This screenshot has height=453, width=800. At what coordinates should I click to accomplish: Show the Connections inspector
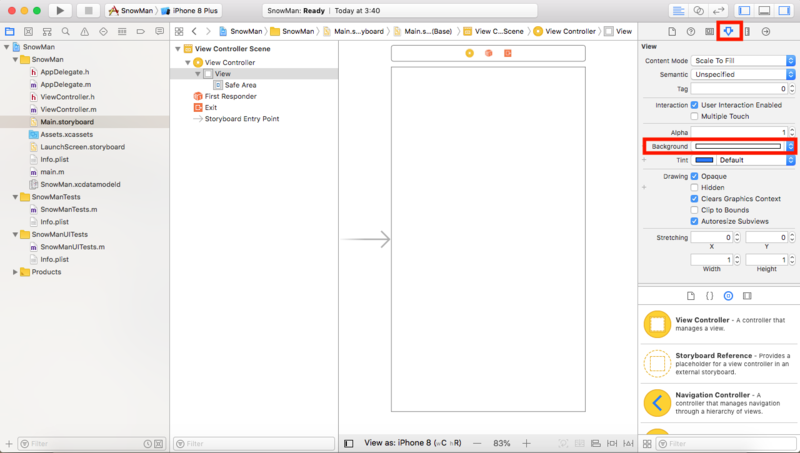pyautogui.click(x=766, y=32)
